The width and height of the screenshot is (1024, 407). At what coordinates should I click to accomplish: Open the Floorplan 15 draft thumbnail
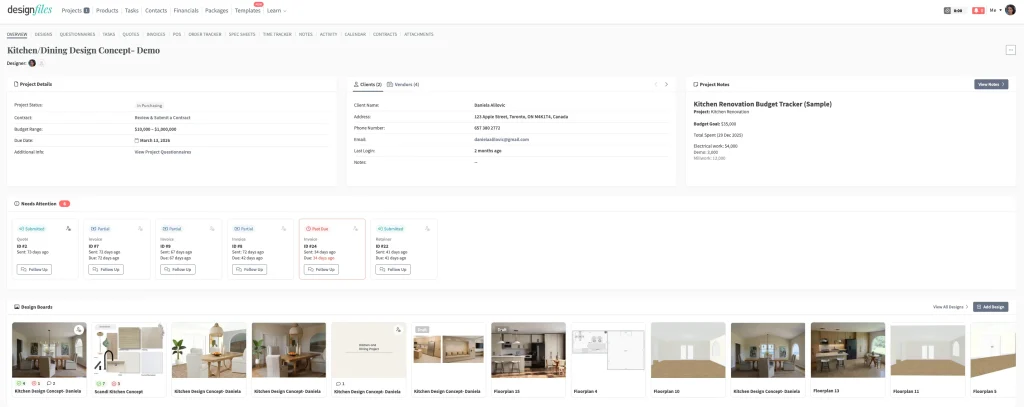(x=528, y=350)
